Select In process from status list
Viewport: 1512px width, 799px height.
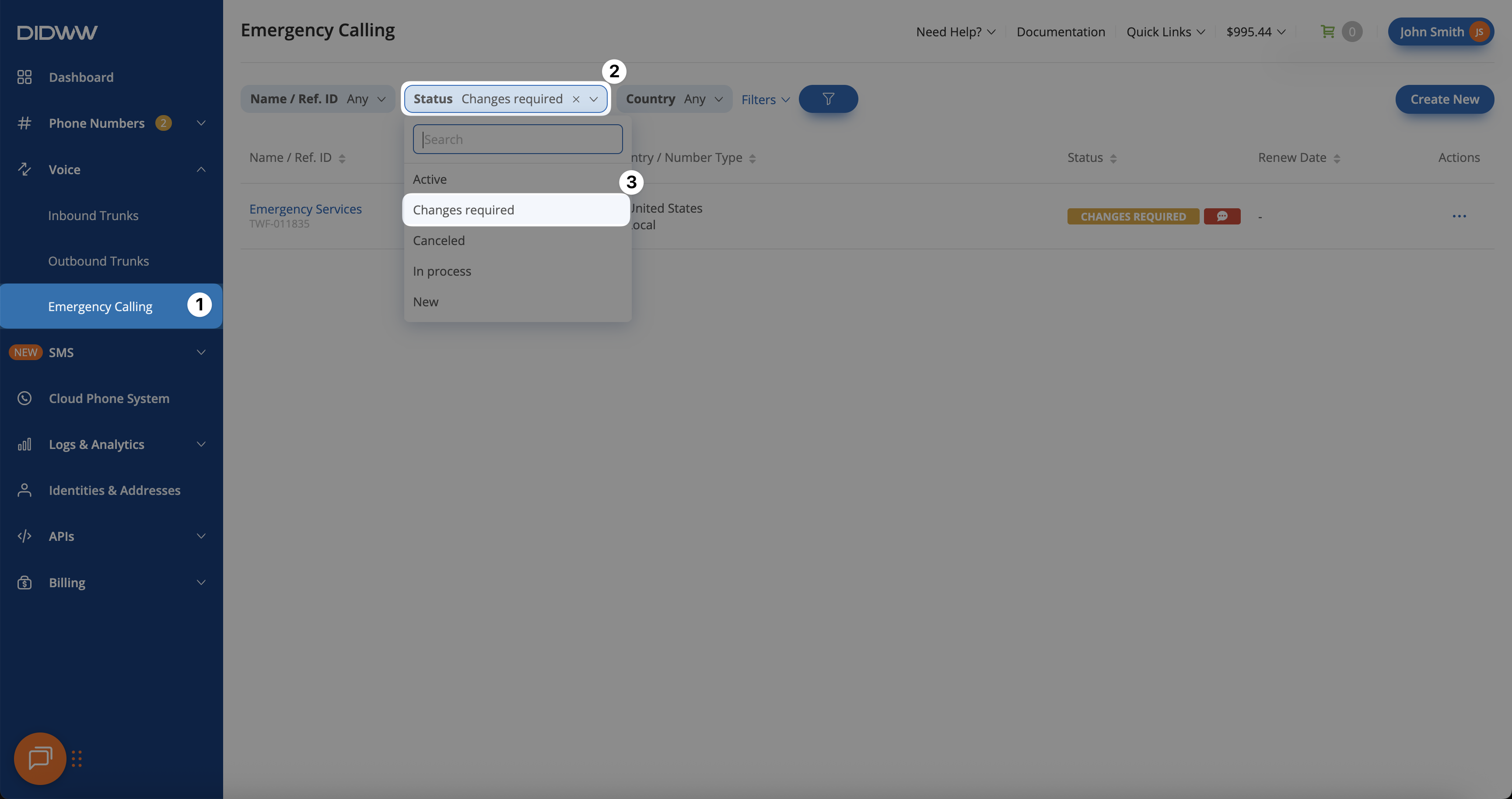coord(442,271)
